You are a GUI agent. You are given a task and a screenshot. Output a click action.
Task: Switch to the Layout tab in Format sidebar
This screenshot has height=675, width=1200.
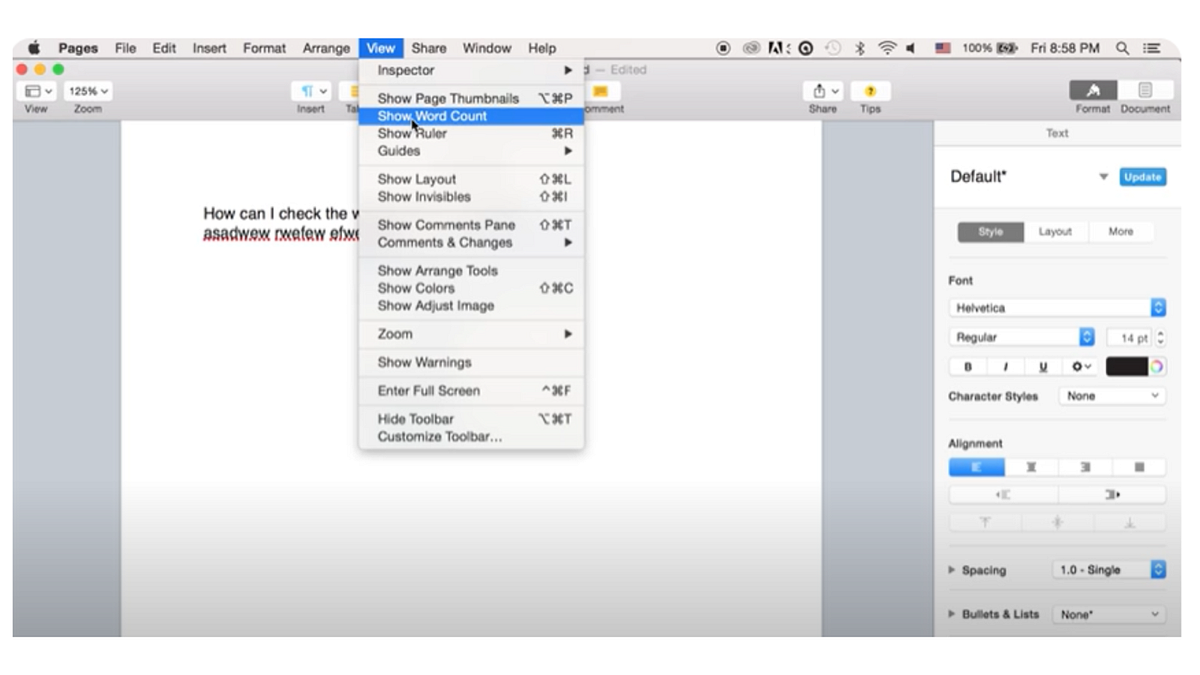[x=1055, y=231]
